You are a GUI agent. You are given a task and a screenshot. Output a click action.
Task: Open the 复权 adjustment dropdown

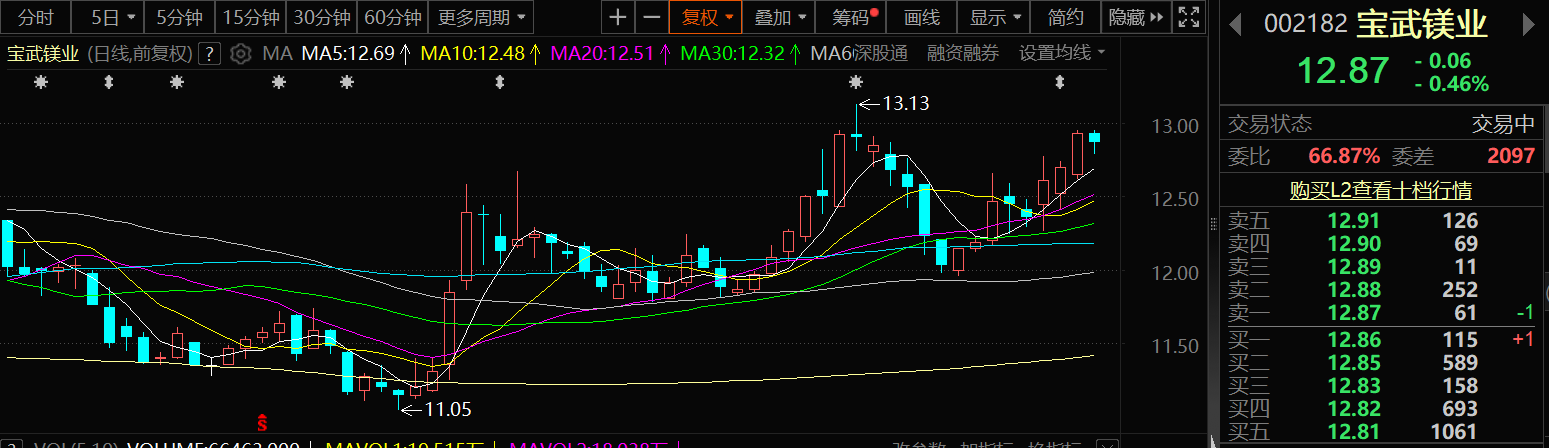(706, 17)
